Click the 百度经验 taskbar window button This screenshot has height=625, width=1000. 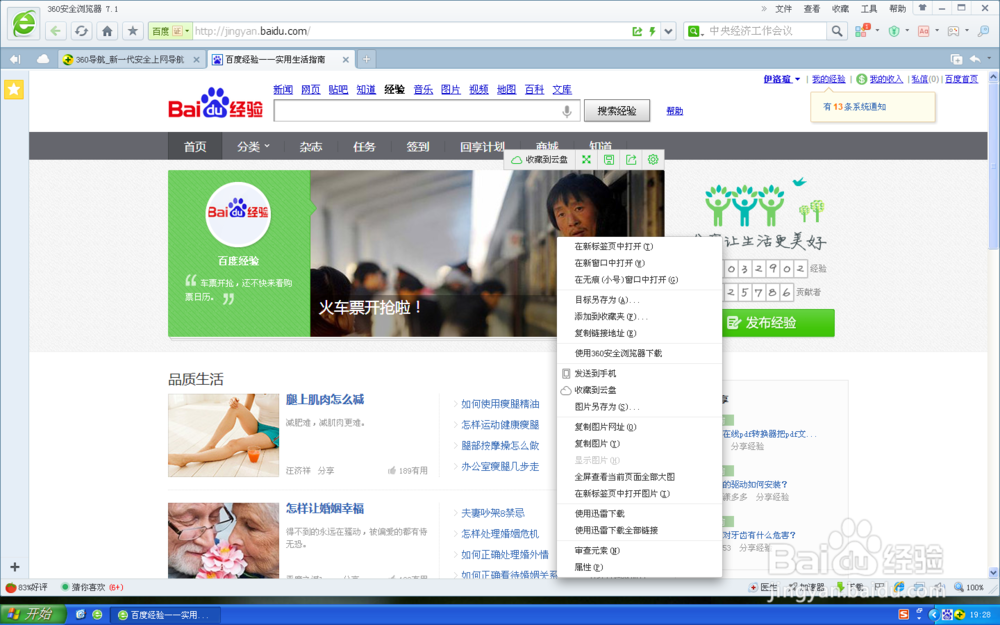point(165,615)
